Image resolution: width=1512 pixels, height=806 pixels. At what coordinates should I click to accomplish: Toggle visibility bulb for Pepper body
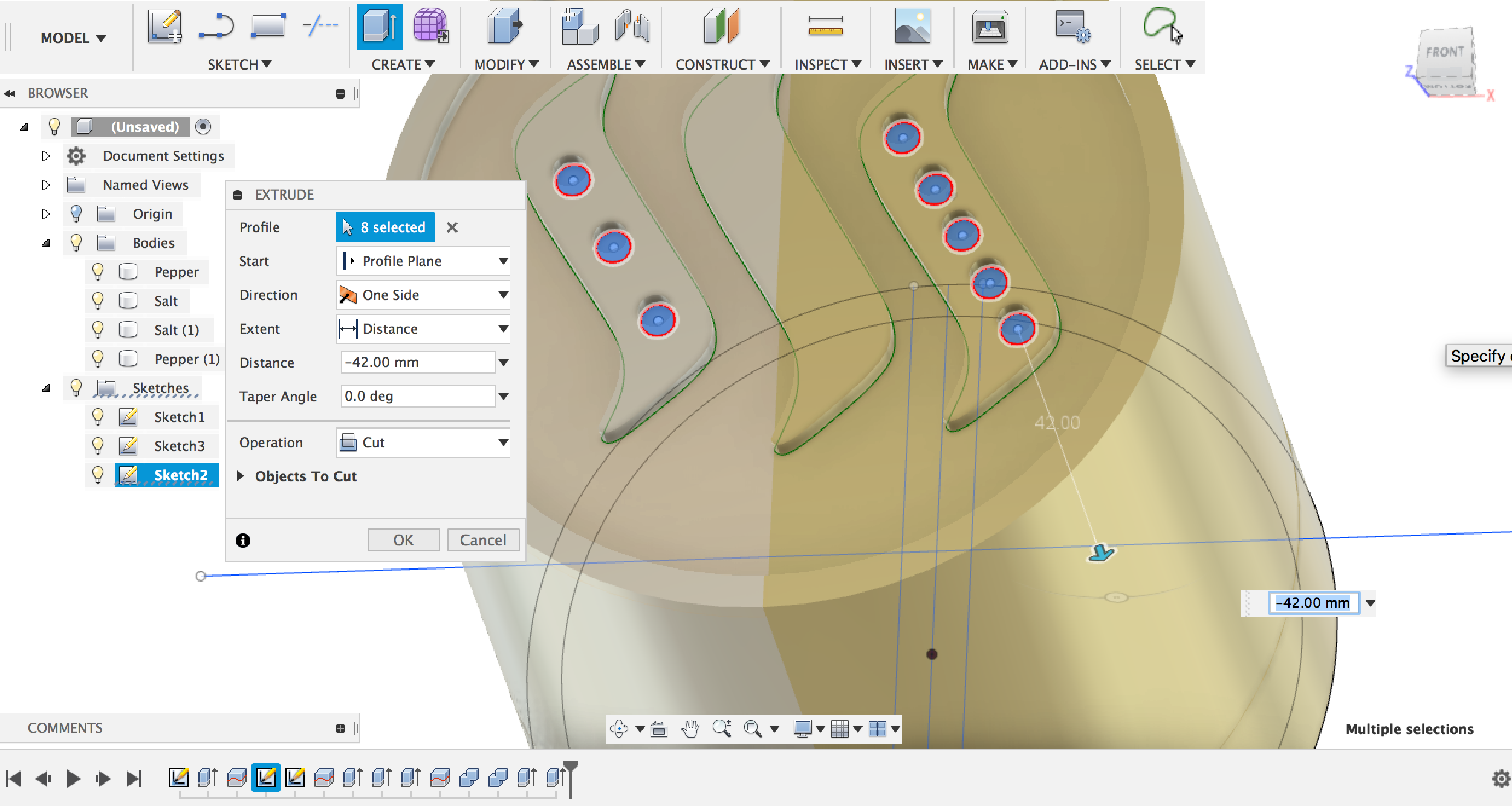tap(98, 271)
